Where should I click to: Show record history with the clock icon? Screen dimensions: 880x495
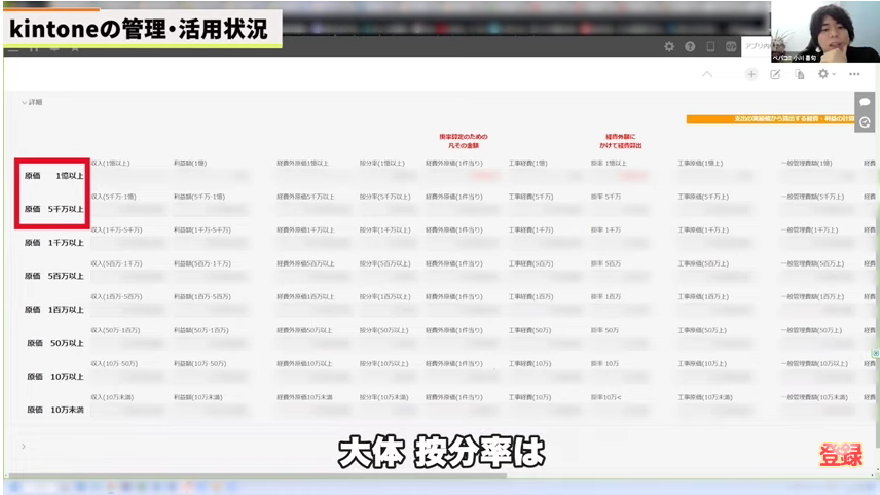click(x=864, y=122)
